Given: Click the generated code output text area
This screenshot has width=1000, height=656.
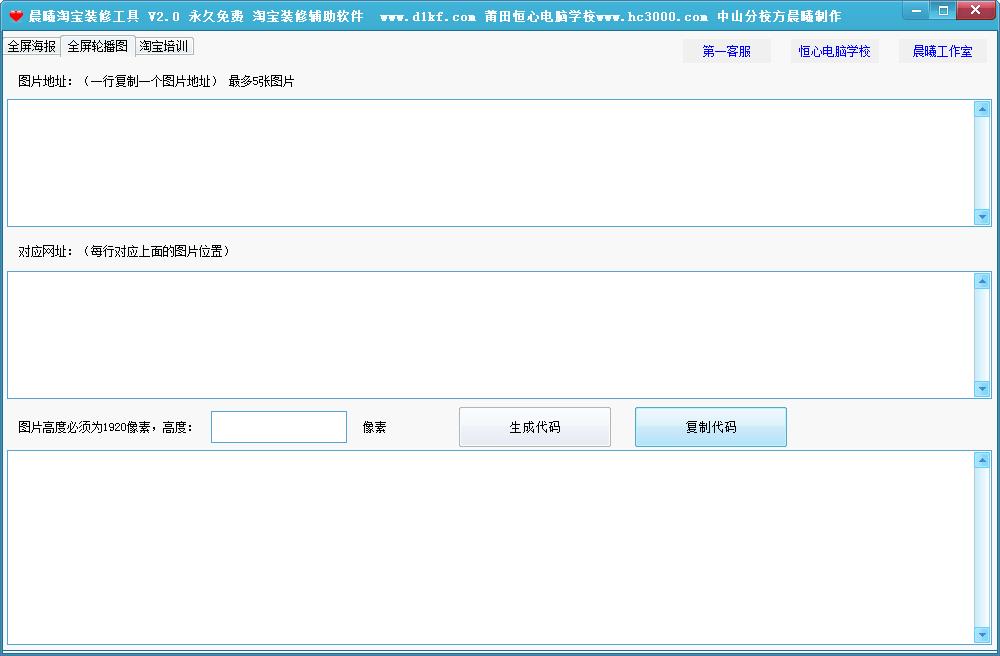Looking at the screenshot, I should coord(490,547).
